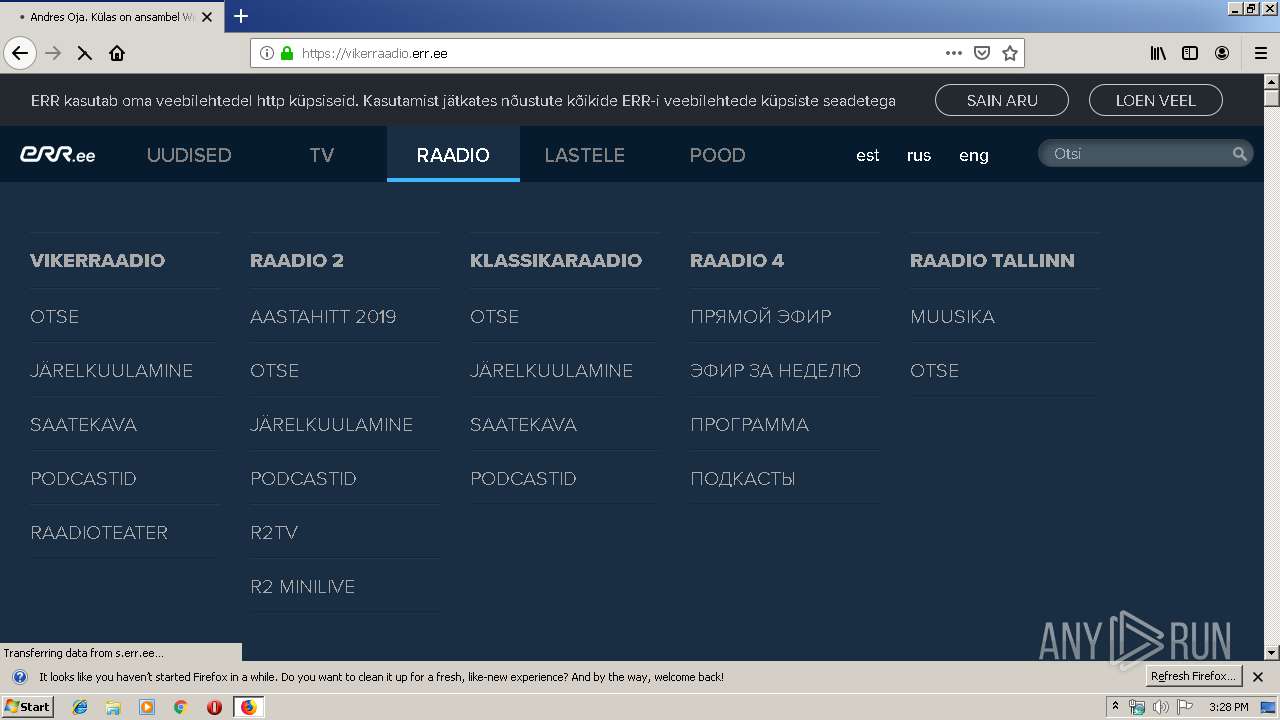Open Opera from the taskbar
This screenshot has width=1280, height=720.
coord(214,707)
